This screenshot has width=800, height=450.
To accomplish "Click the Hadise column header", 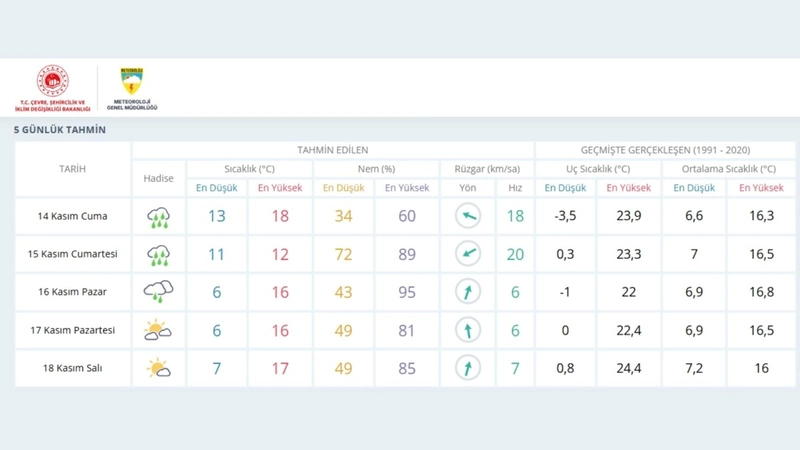I will click(x=158, y=178).
